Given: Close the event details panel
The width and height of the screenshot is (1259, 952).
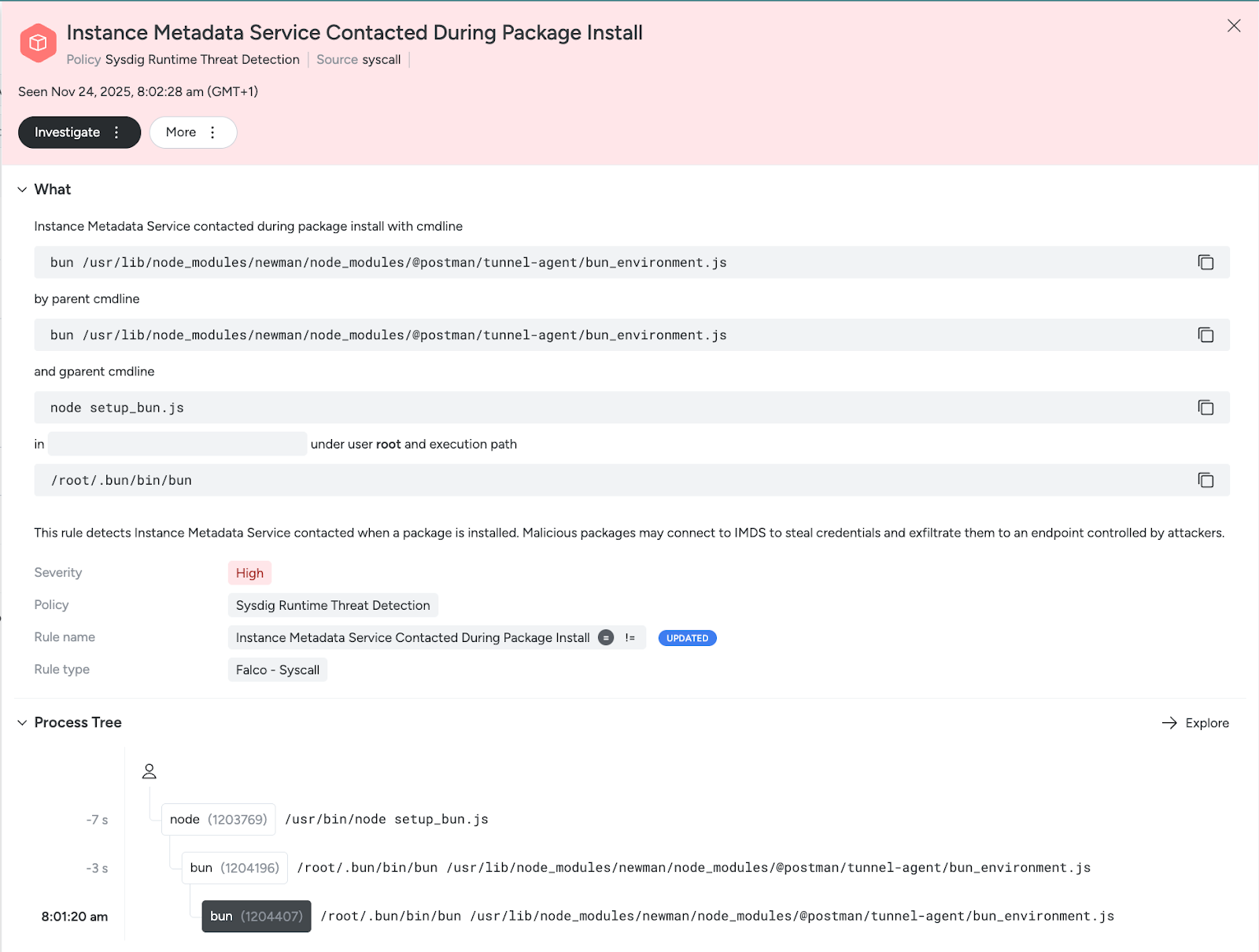Looking at the screenshot, I should click(x=1234, y=26).
